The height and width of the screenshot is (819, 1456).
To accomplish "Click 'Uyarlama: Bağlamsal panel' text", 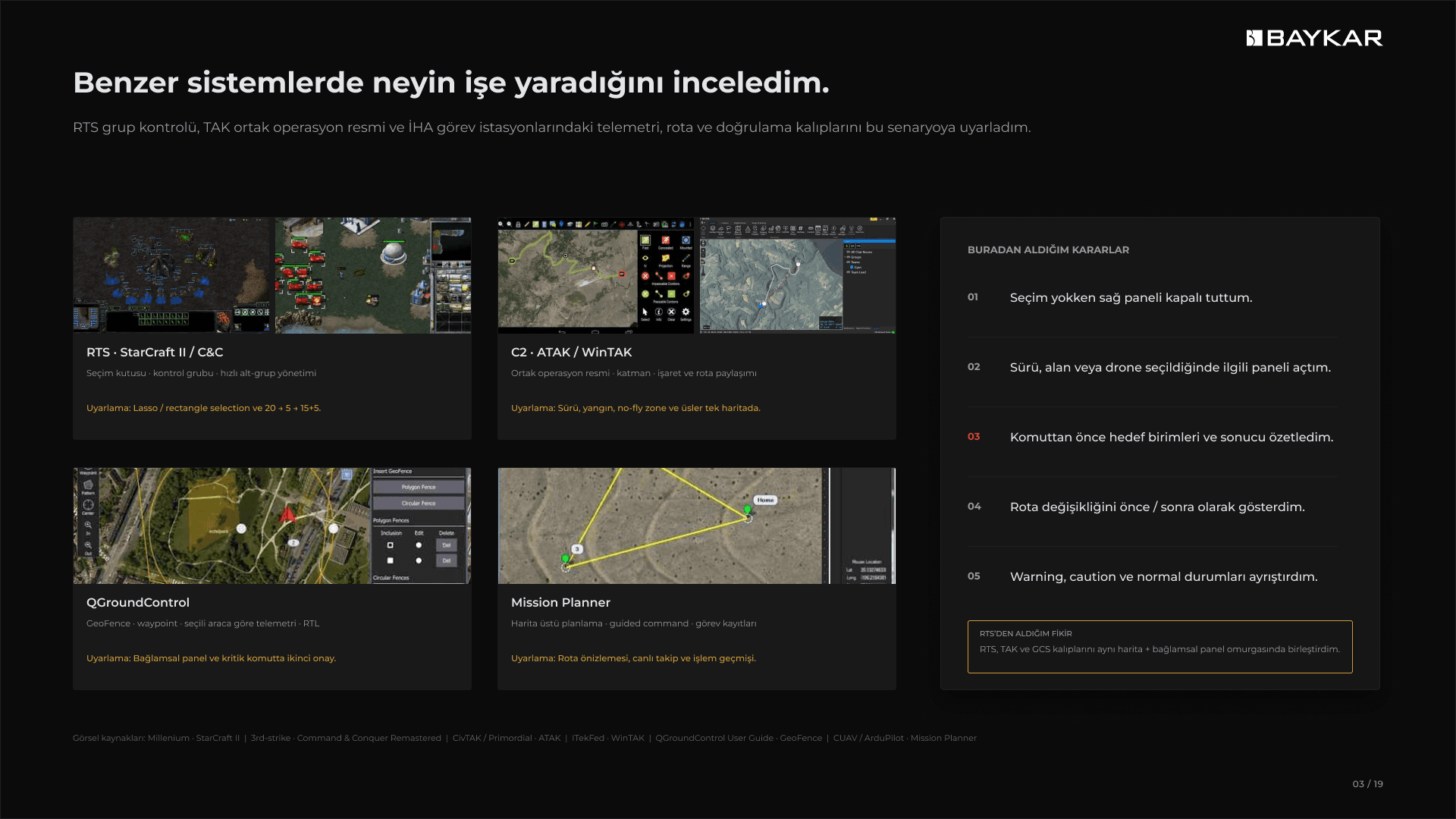I will click(x=211, y=658).
